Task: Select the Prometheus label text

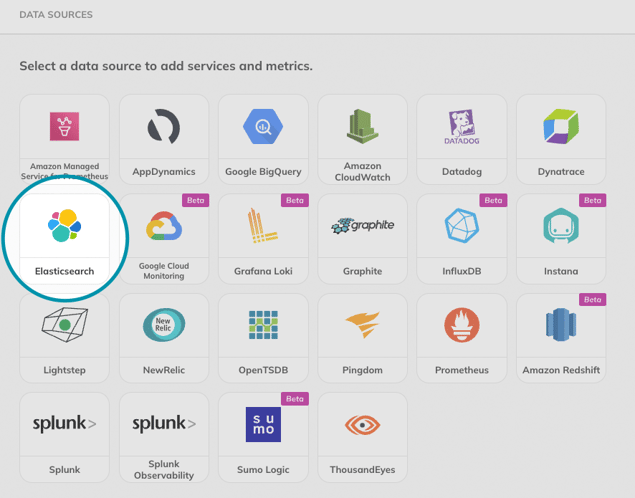Action: [462, 370]
